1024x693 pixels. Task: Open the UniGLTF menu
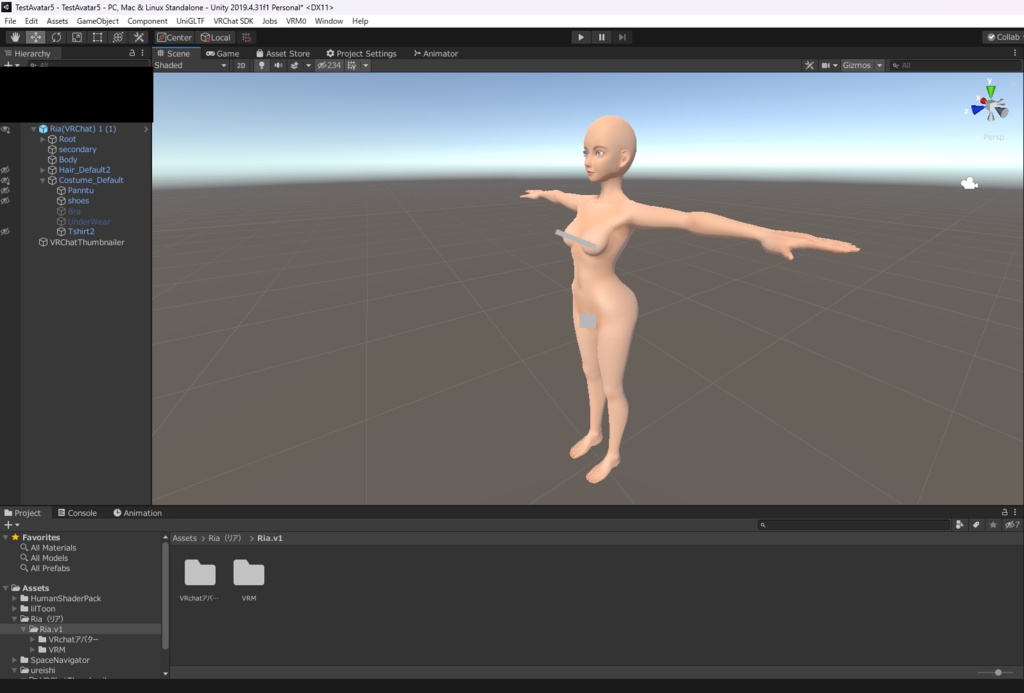[x=190, y=21]
